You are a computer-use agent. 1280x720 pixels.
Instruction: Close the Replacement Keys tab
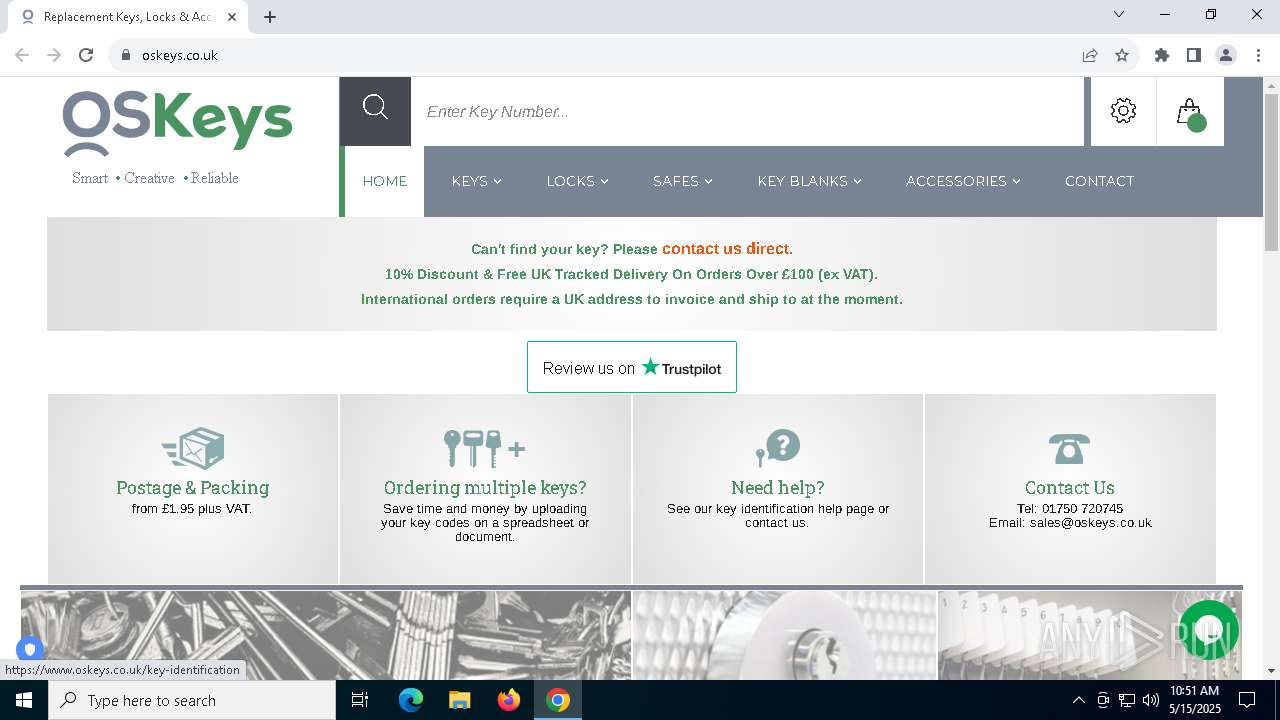pyautogui.click(x=232, y=17)
